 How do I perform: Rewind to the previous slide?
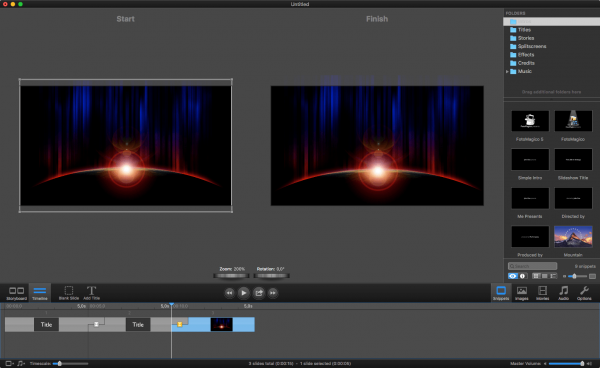[229, 293]
